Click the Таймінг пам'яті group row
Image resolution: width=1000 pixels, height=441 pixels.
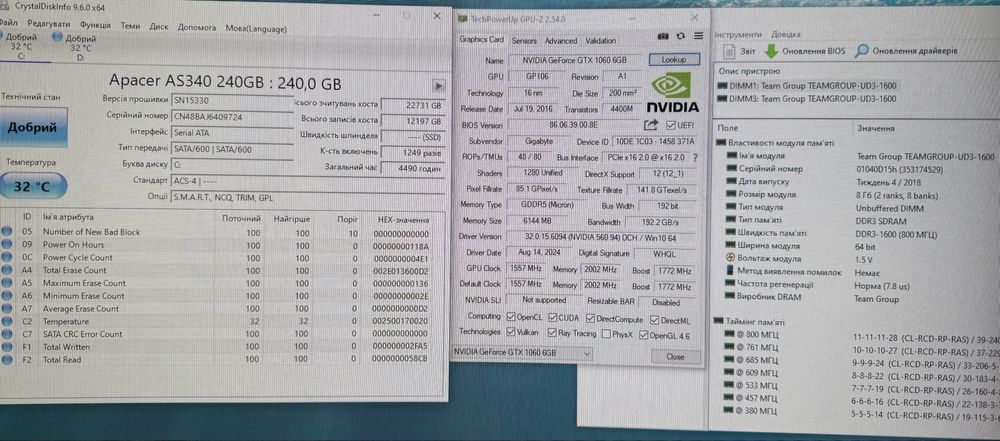756,322
